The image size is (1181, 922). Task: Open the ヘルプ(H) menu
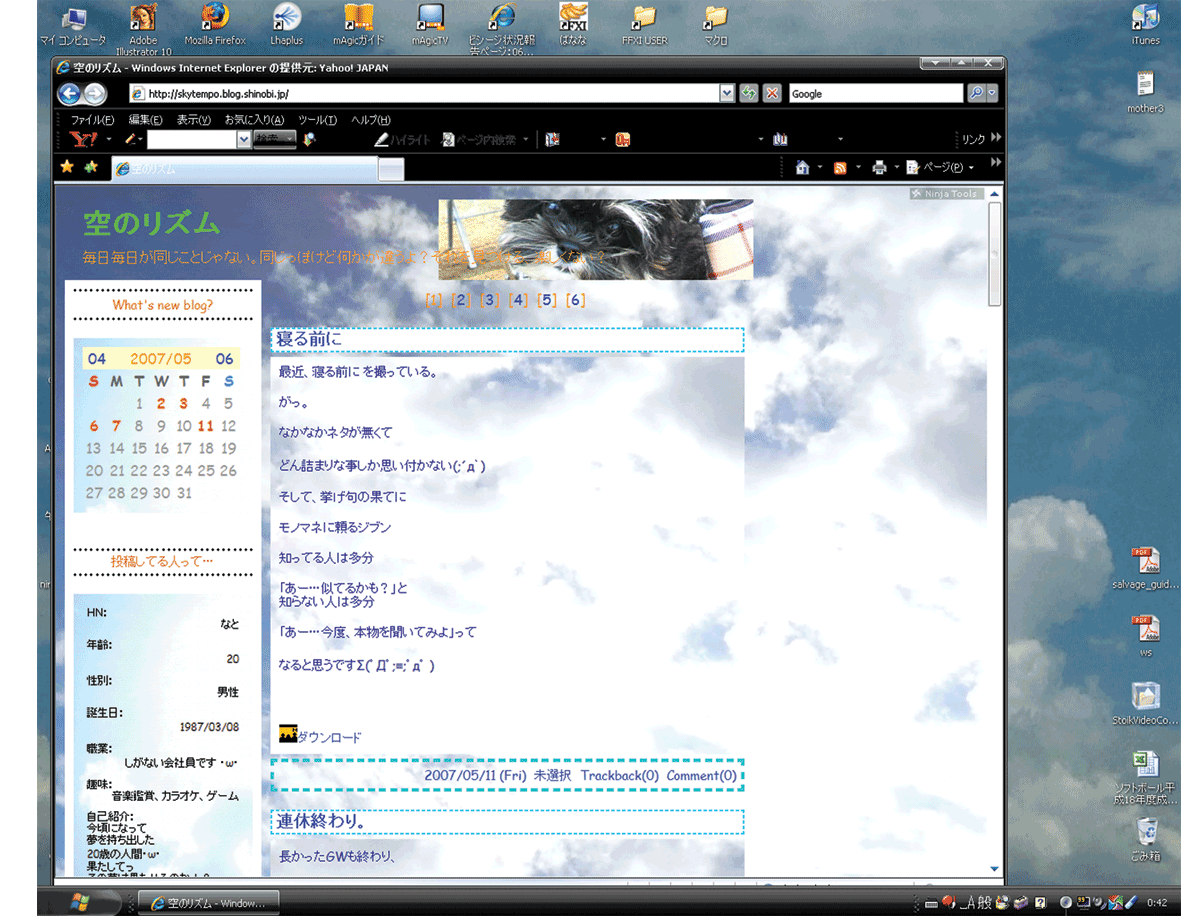(x=371, y=120)
